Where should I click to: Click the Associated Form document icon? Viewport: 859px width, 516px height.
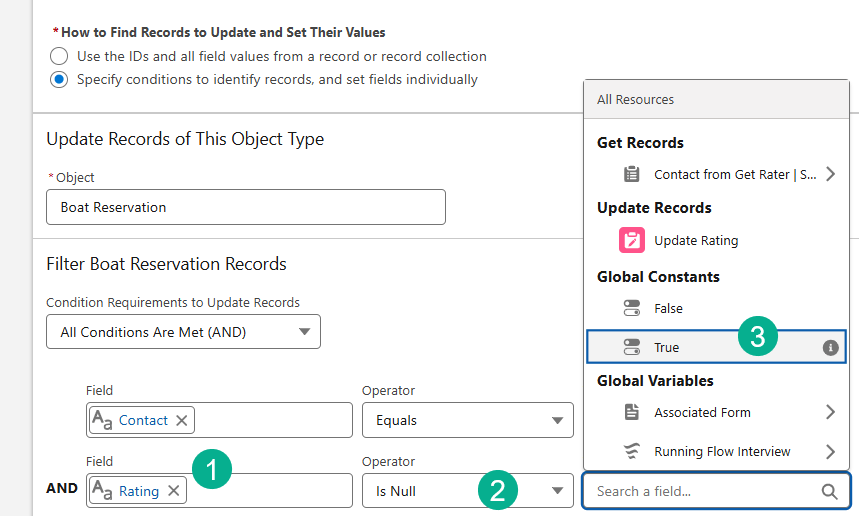point(631,412)
